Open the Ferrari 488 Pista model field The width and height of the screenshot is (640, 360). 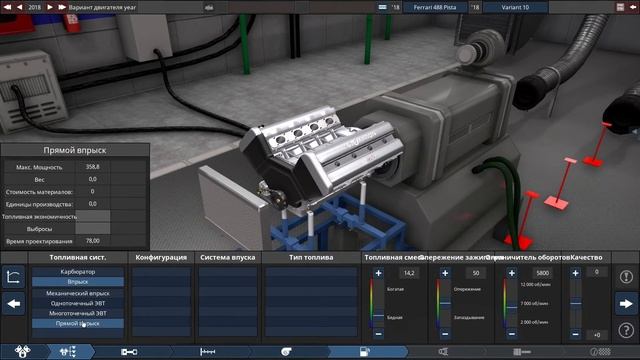coord(435,7)
